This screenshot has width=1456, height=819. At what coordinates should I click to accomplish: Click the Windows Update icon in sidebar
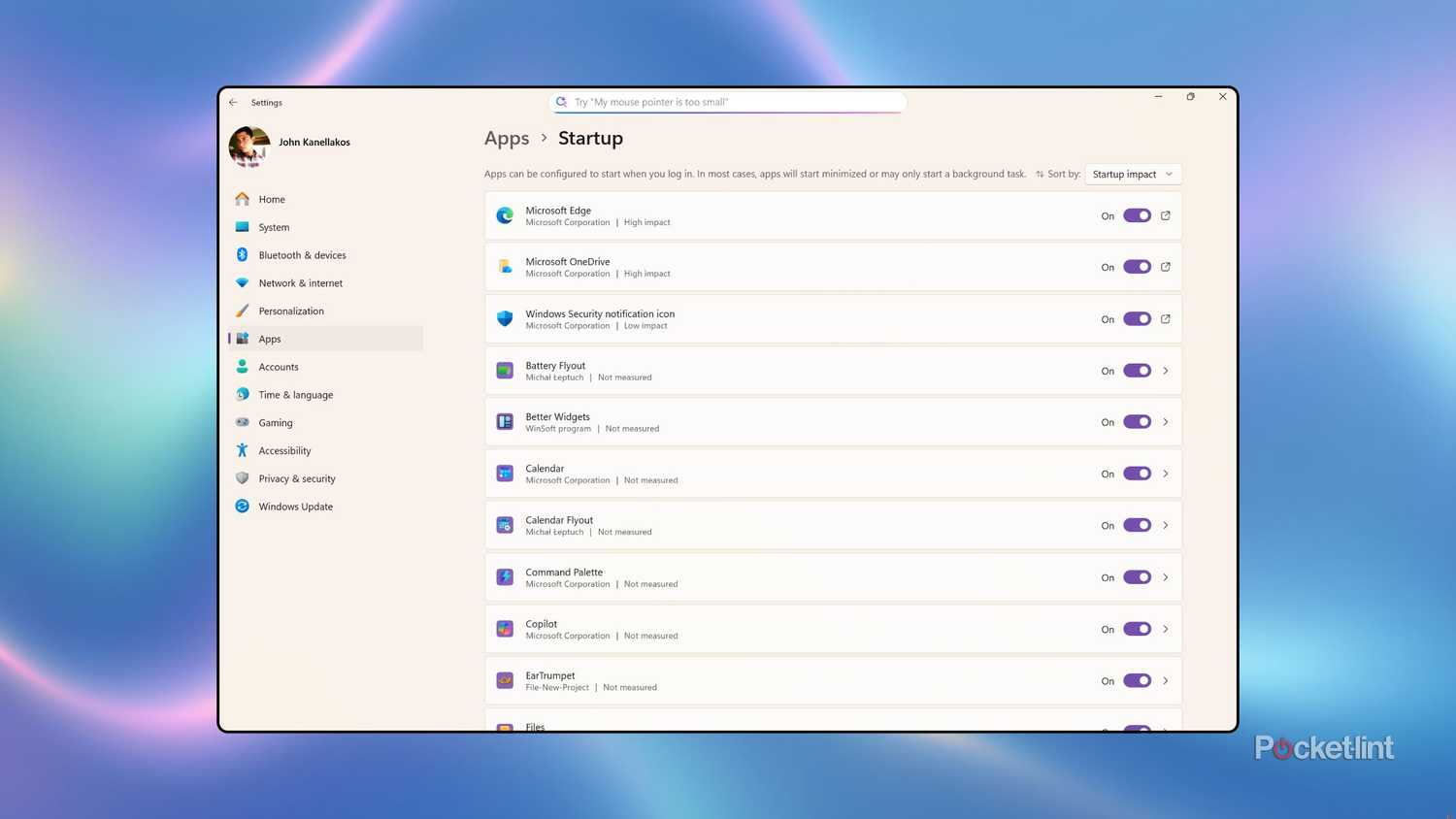242,506
